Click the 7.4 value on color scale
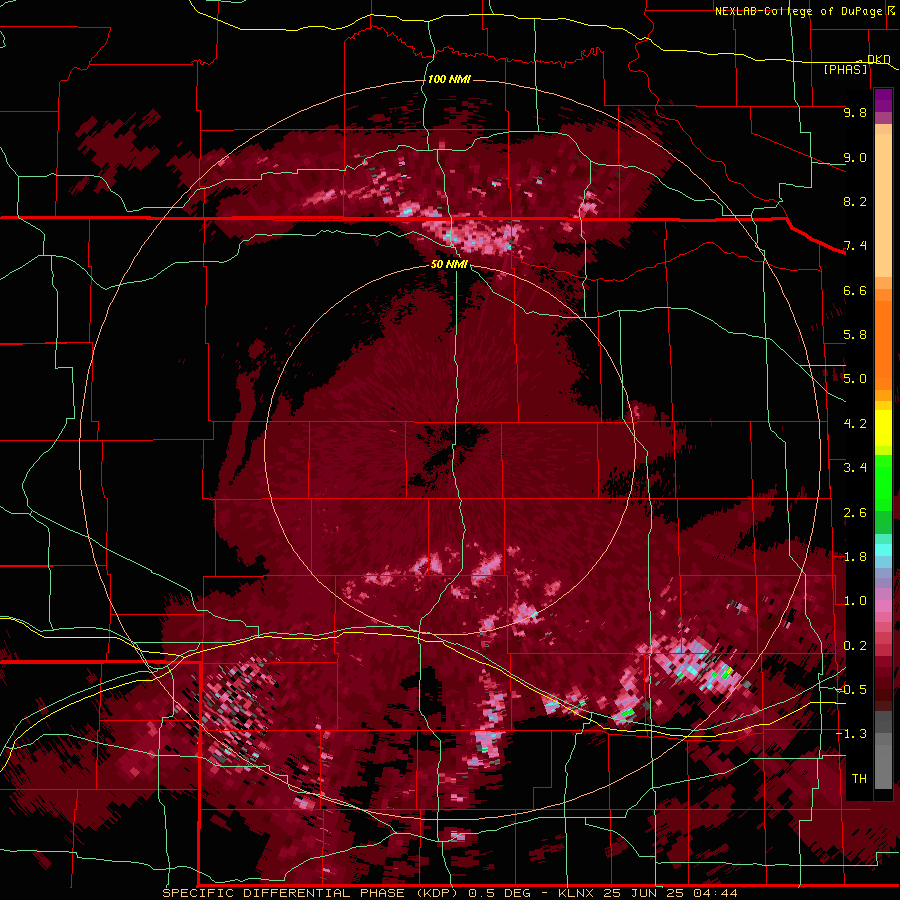This screenshot has height=900, width=900. tap(855, 246)
